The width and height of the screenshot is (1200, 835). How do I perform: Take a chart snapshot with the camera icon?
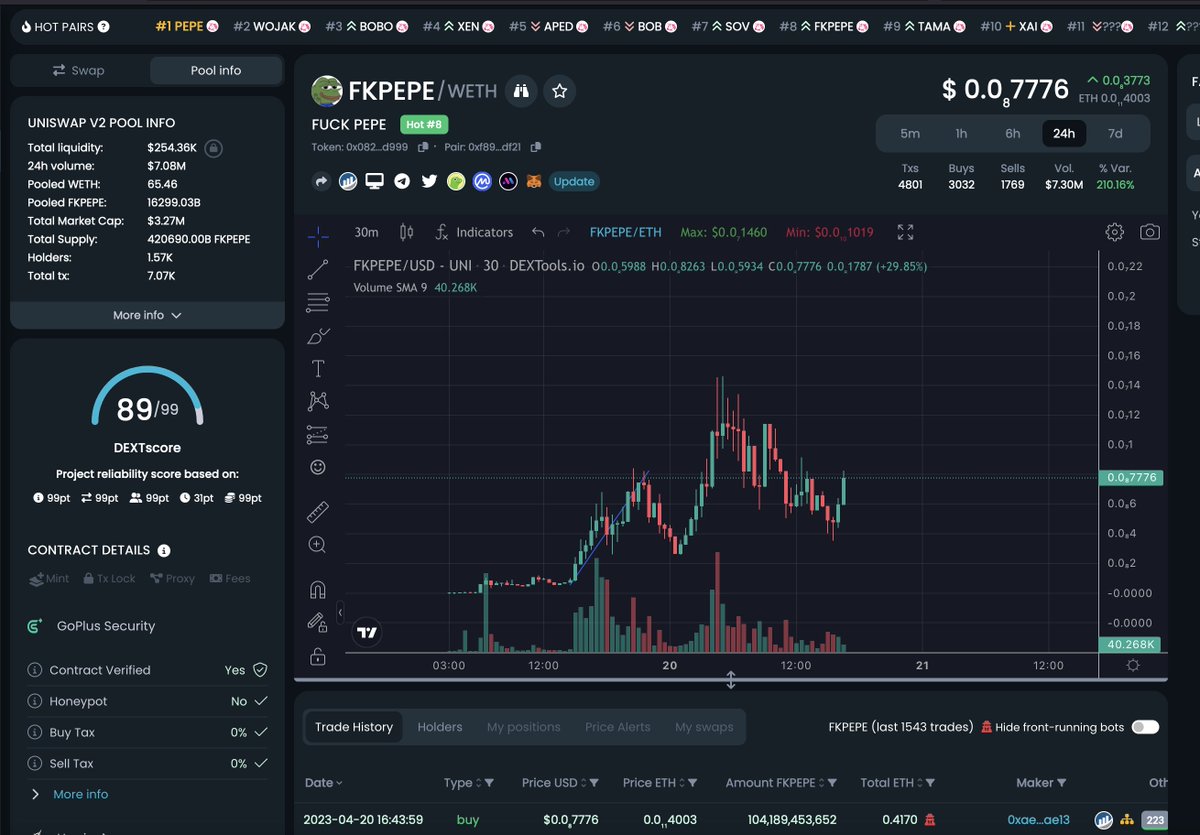(x=1150, y=231)
